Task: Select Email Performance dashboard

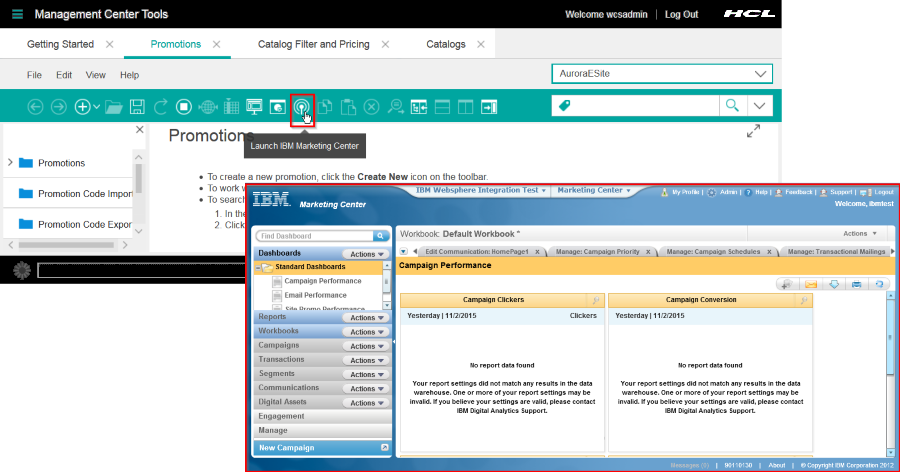Action: (315, 295)
